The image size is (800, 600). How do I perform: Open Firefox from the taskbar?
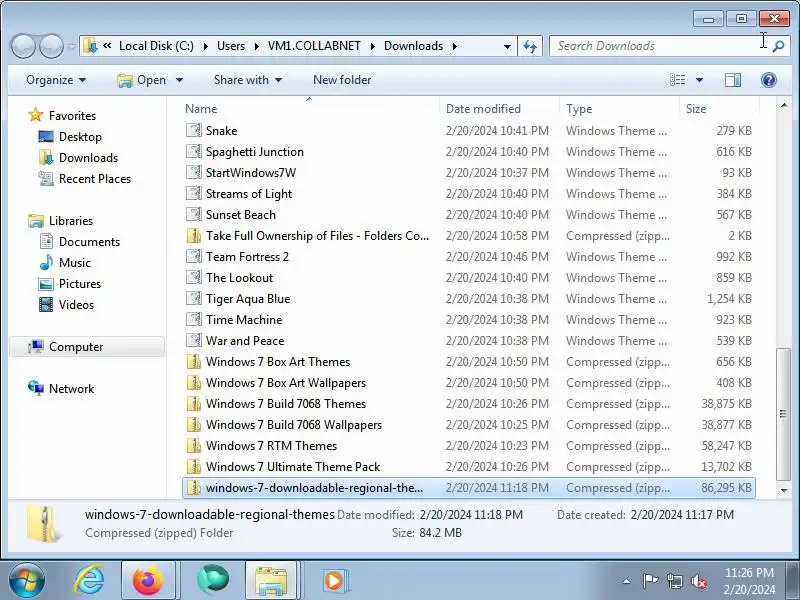(148, 581)
